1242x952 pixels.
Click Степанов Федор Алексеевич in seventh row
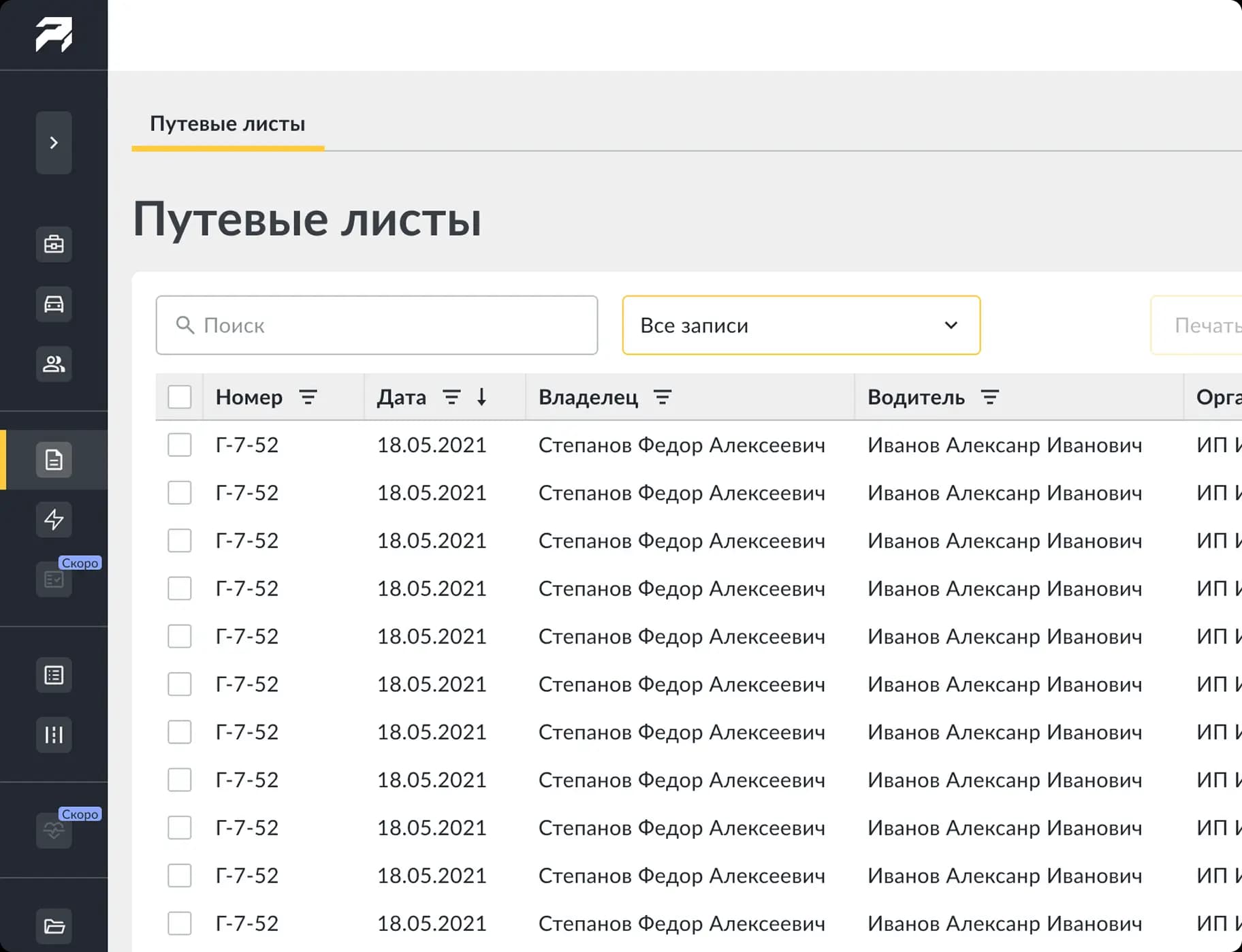point(682,732)
